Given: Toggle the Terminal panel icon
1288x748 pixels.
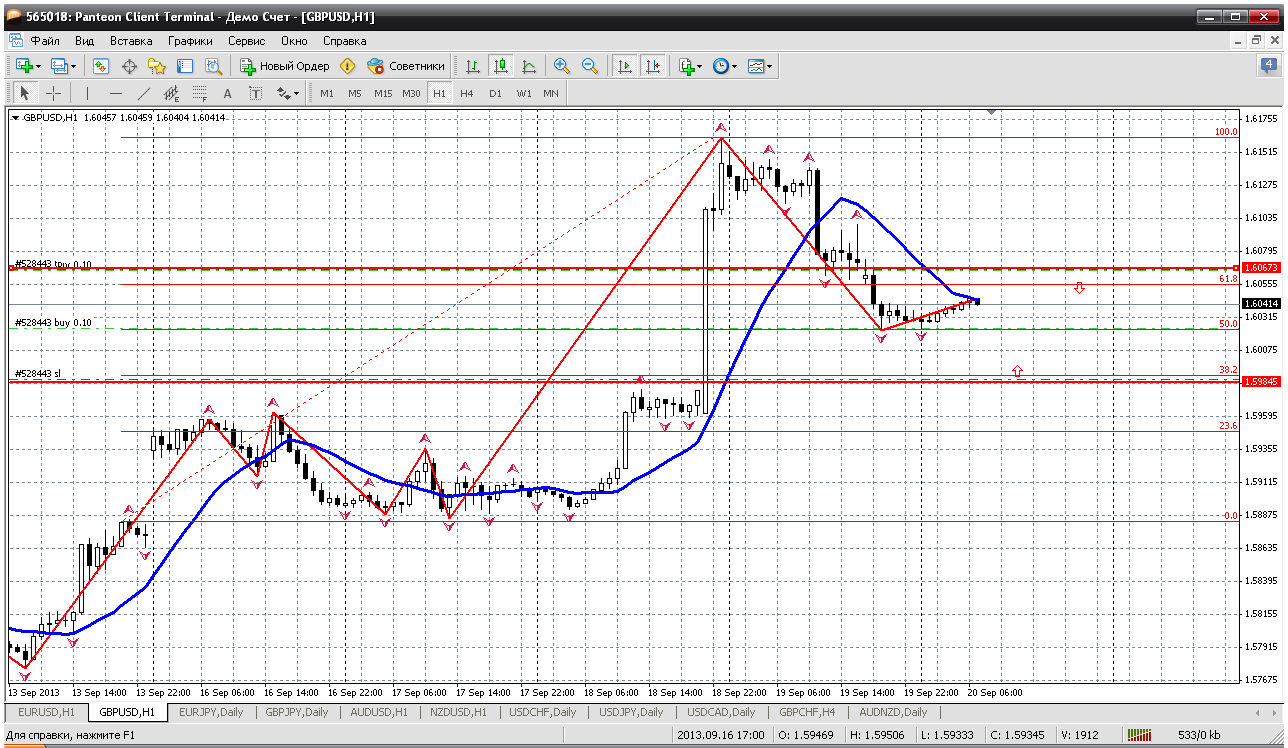Looking at the screenshot, I should [185, 66].
